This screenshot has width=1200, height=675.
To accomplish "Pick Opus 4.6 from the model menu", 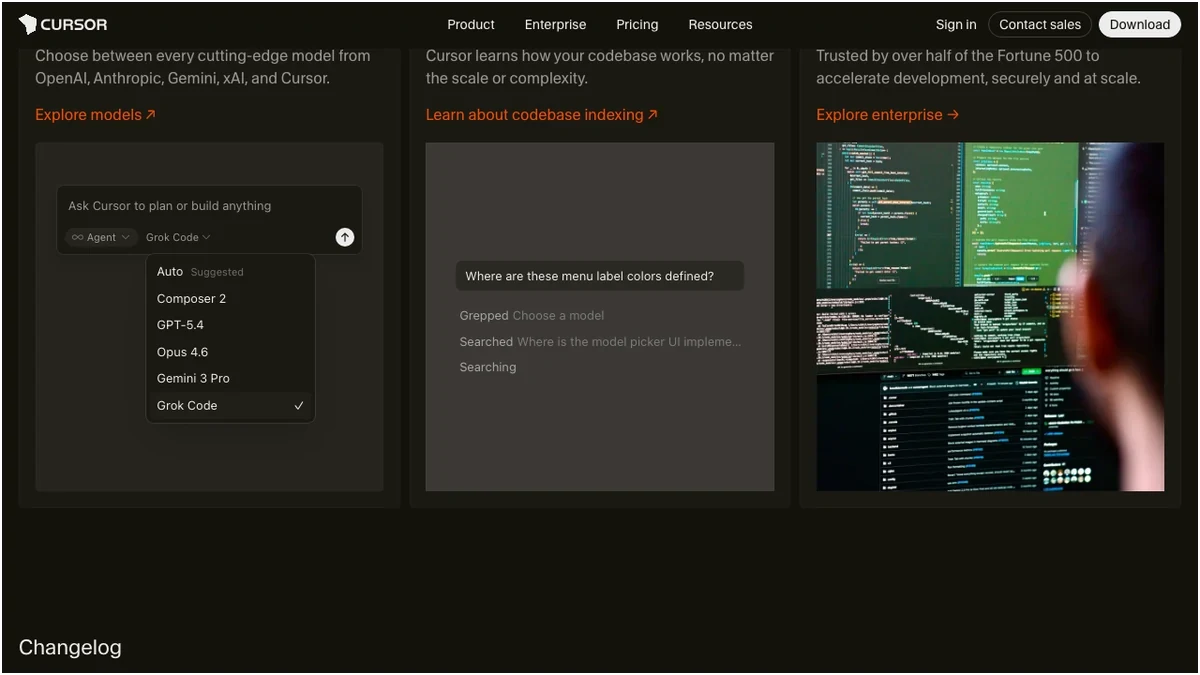I will (x=182, y=352).
